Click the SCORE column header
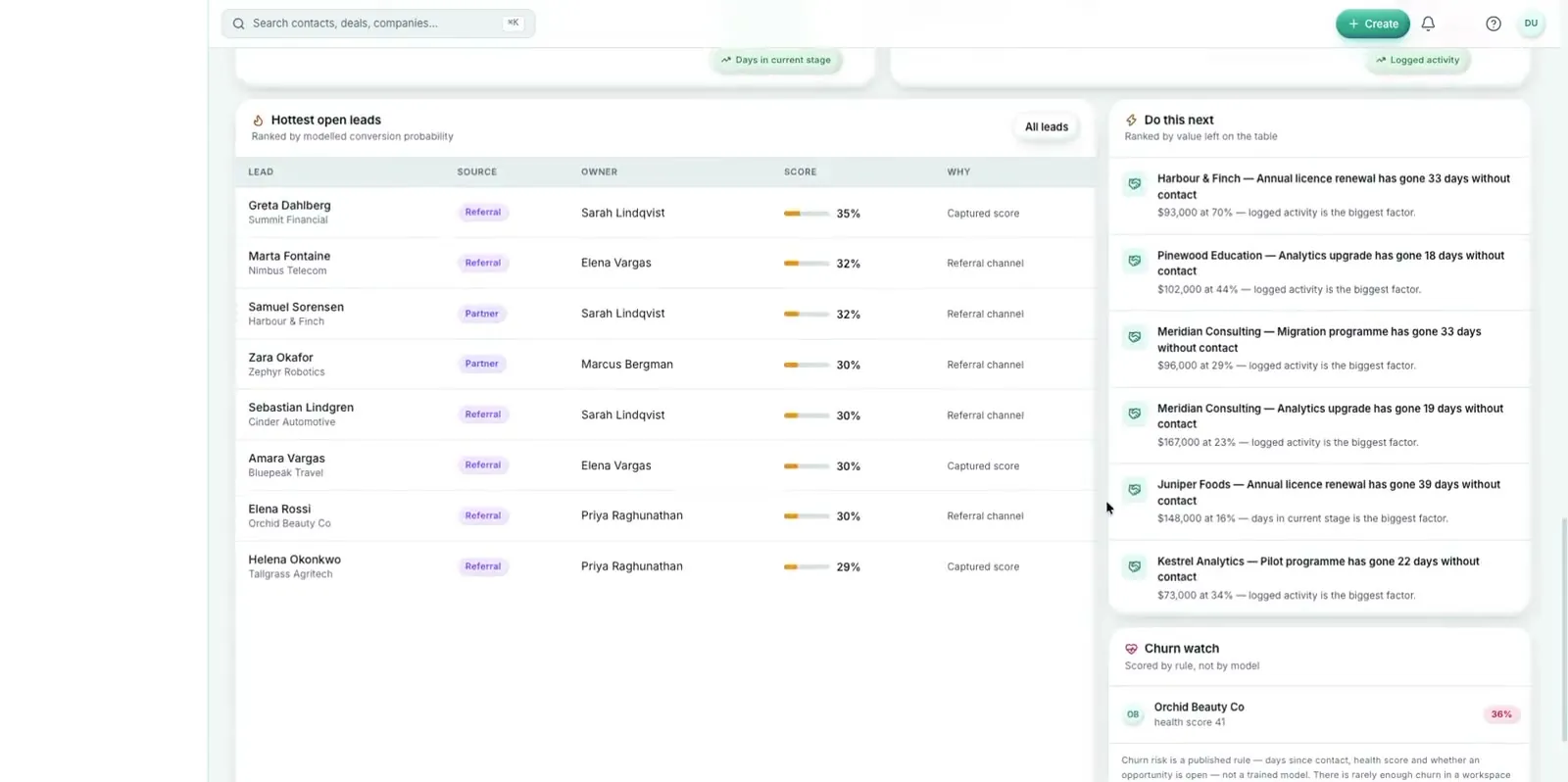This screenshot has height=782, width=1568. pyautogui.click(x=800, y=172)
